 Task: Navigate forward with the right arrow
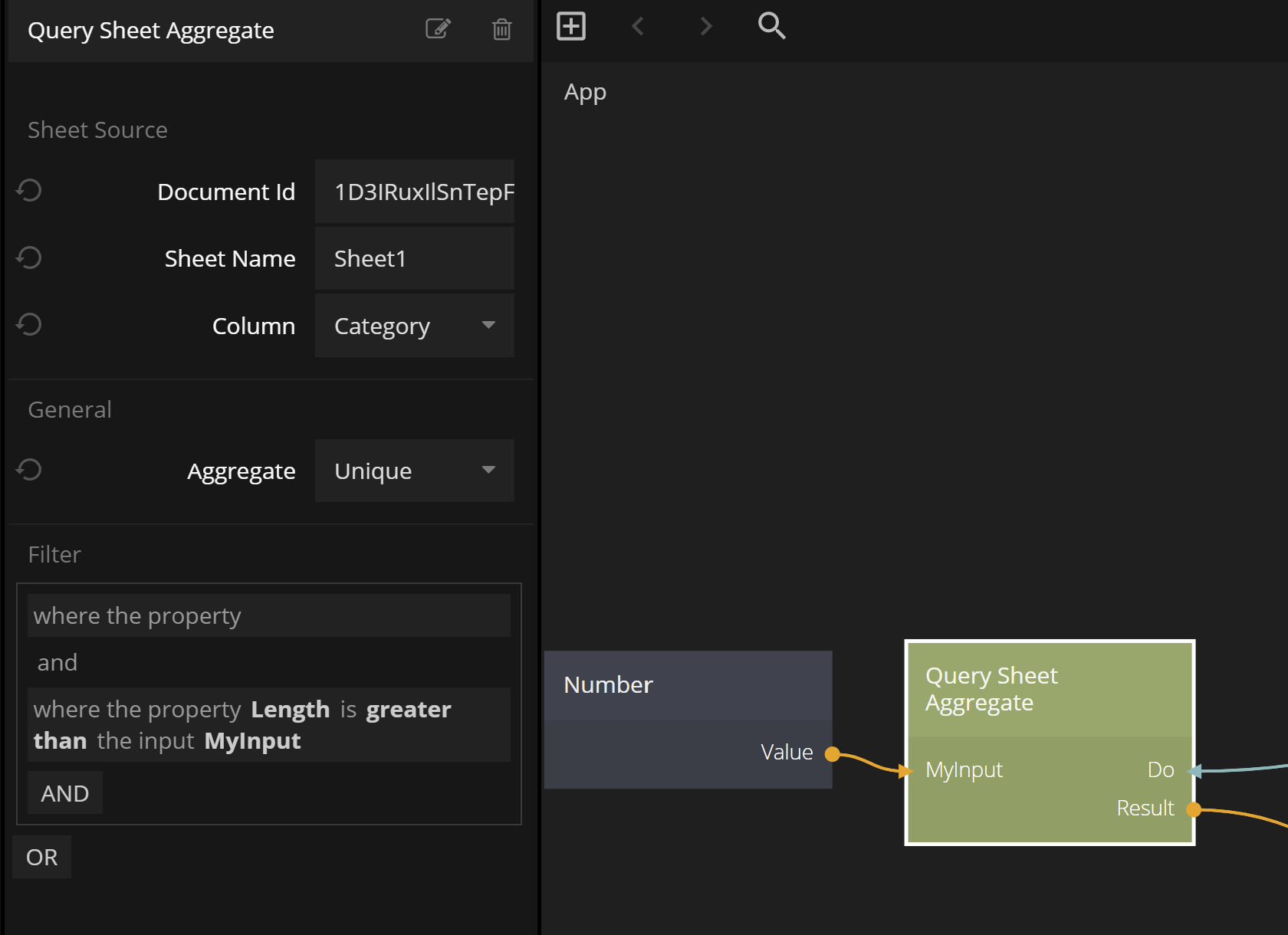pos(705,26)
